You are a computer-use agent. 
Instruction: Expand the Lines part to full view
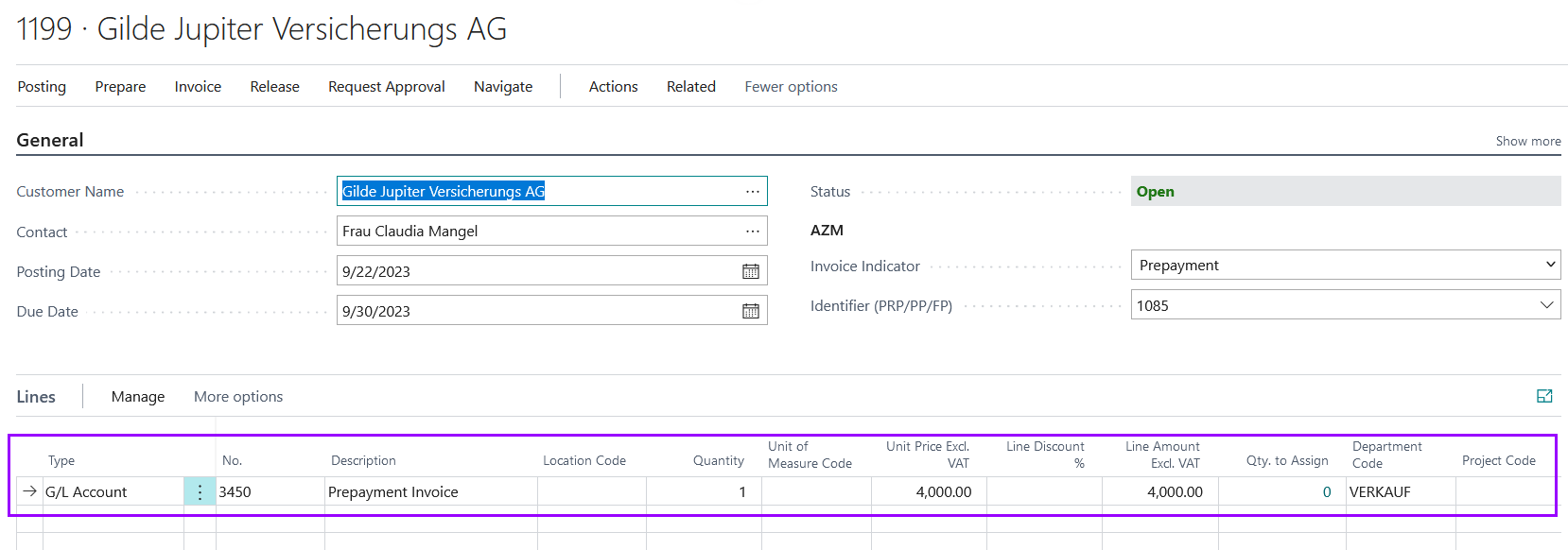(1544, 397)
